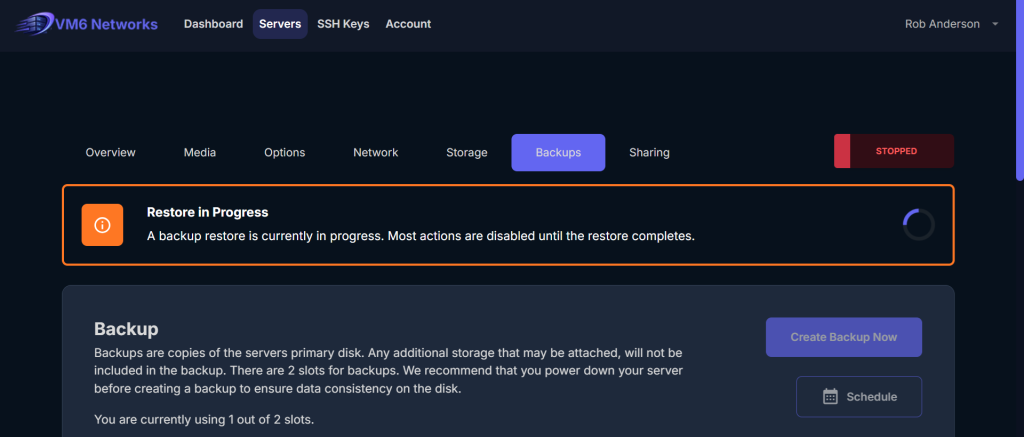Switch to the Network tab

pos(376,153)
